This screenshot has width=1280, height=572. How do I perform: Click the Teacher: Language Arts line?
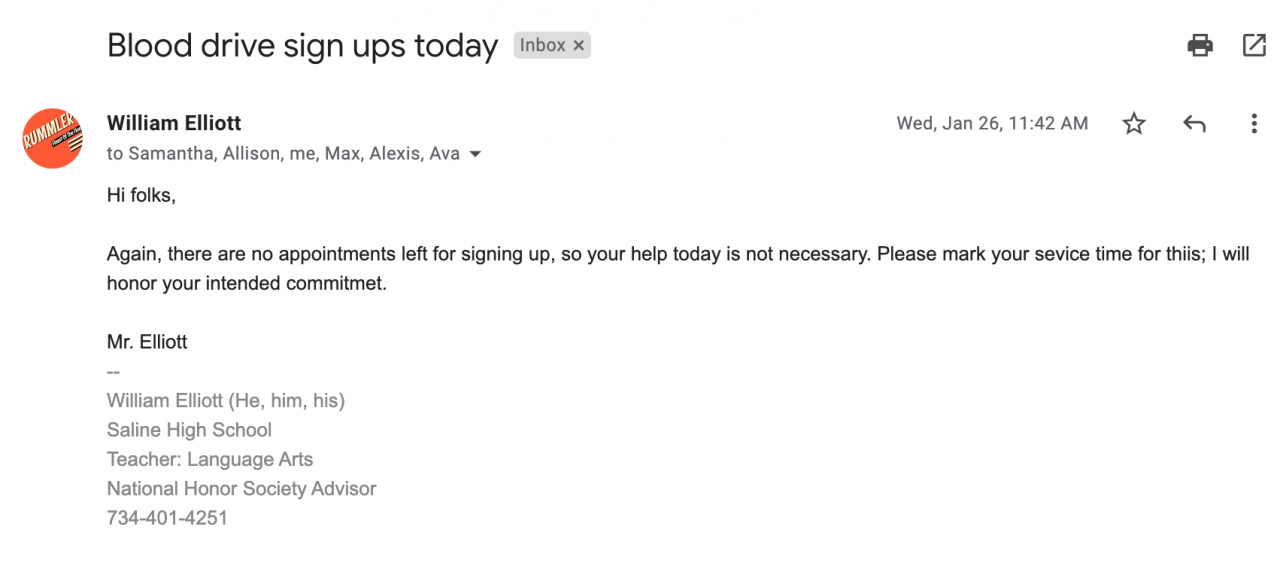210,459
